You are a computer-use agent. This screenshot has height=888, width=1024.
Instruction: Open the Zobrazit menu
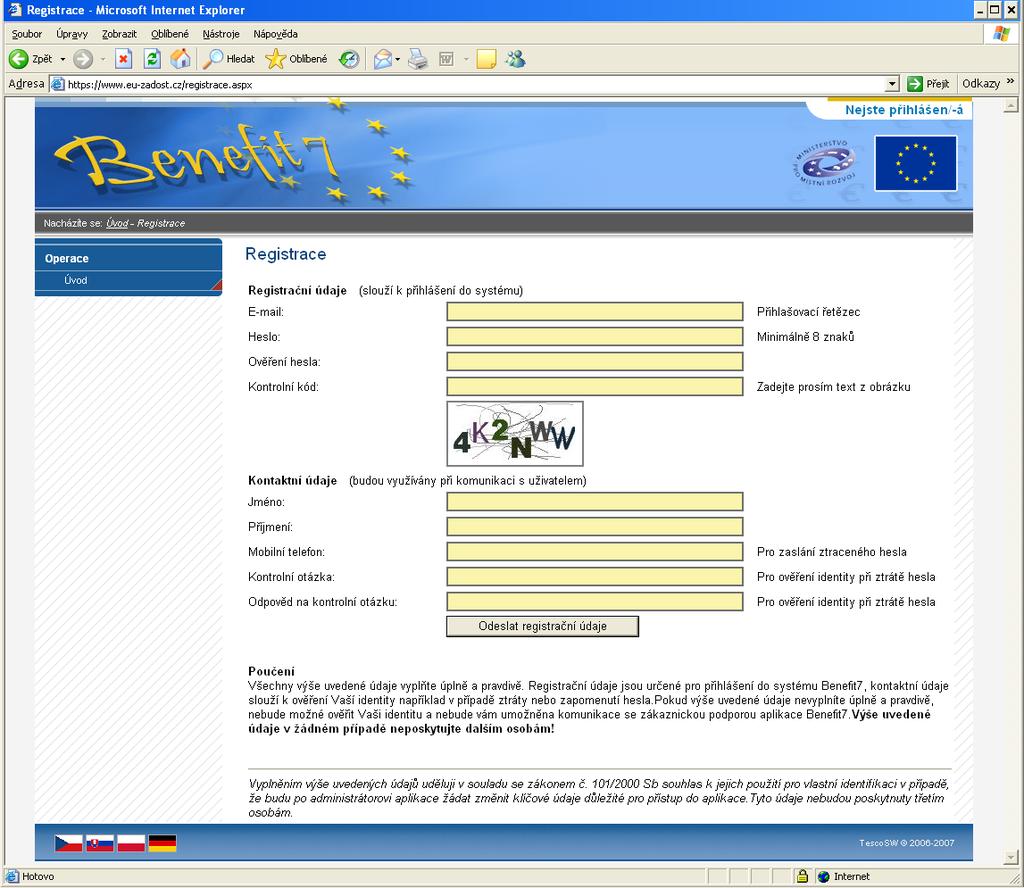tap(120, 34)
